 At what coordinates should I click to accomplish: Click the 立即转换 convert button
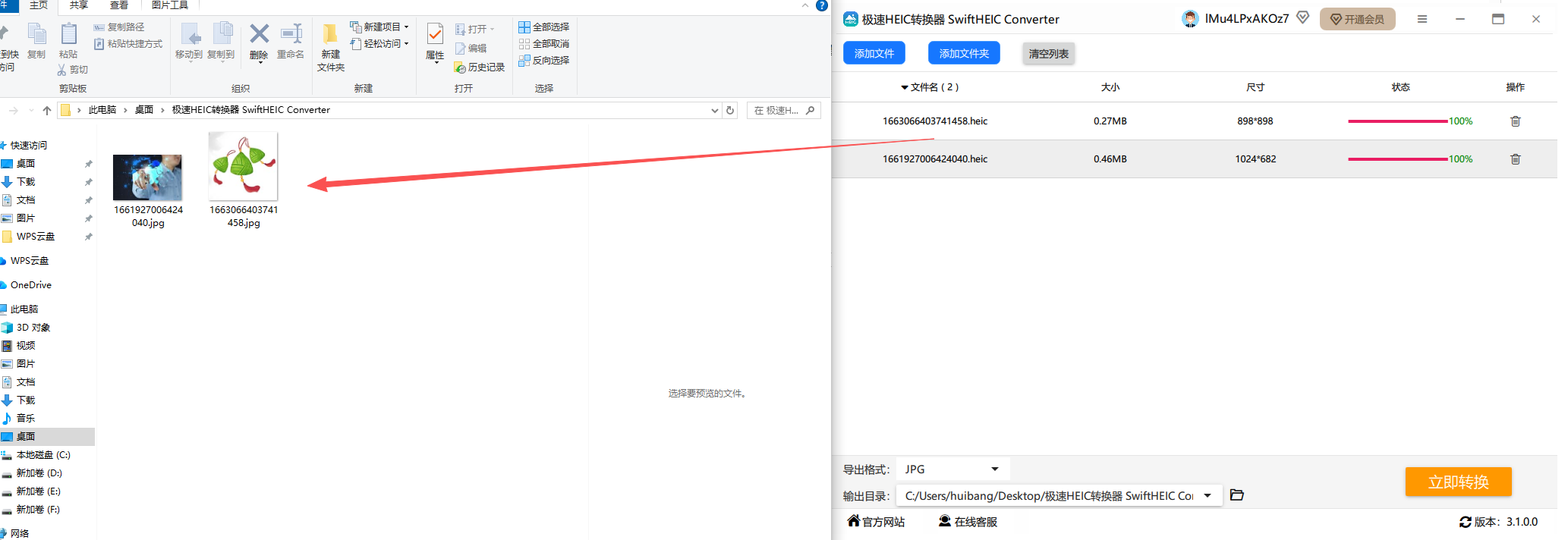tap(1457, 482)
